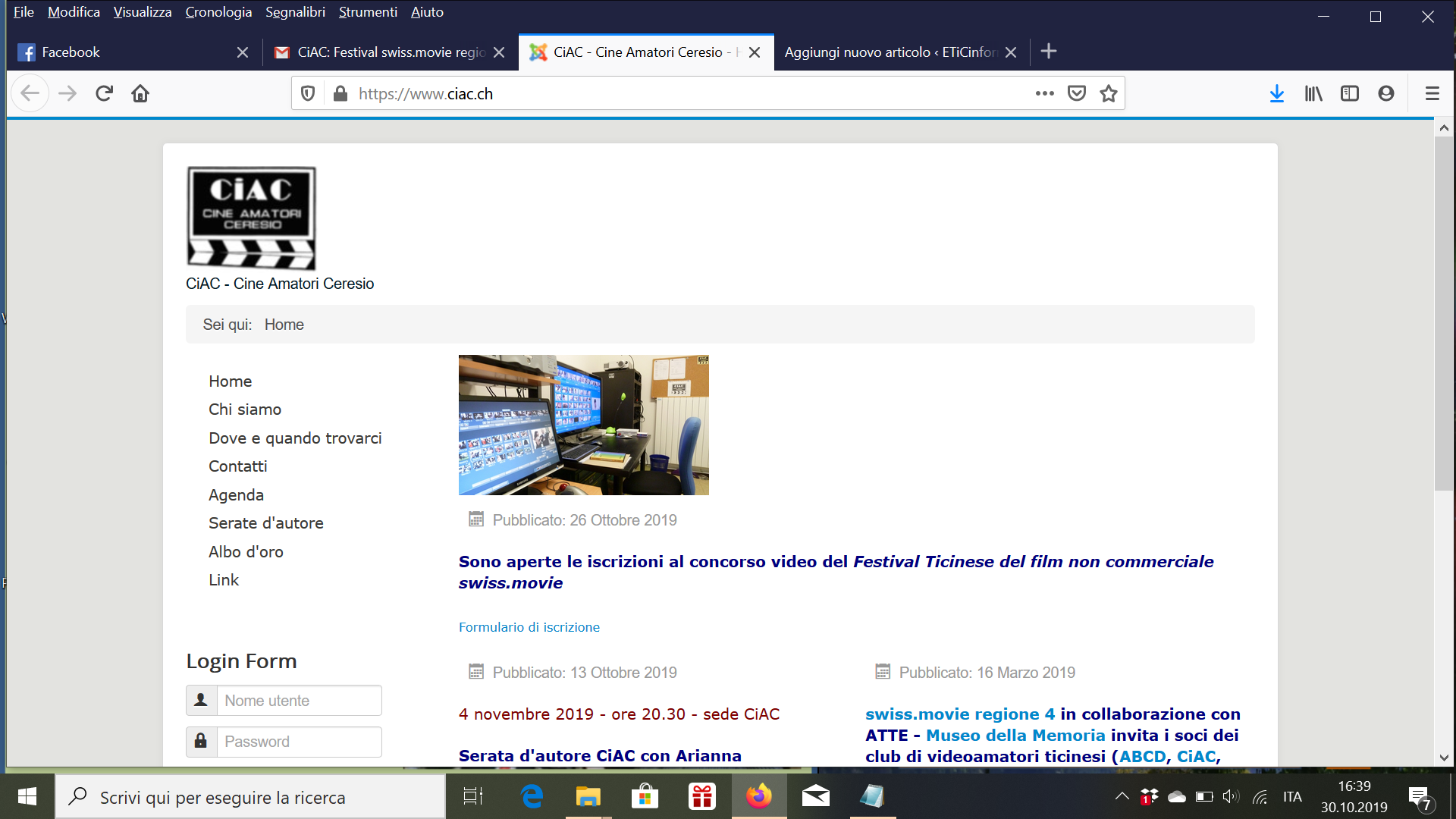Image resolution: width=1456 pixels, height=819 pixels.
Task: Open the volume control in the tray
Action: [1231, 796]
